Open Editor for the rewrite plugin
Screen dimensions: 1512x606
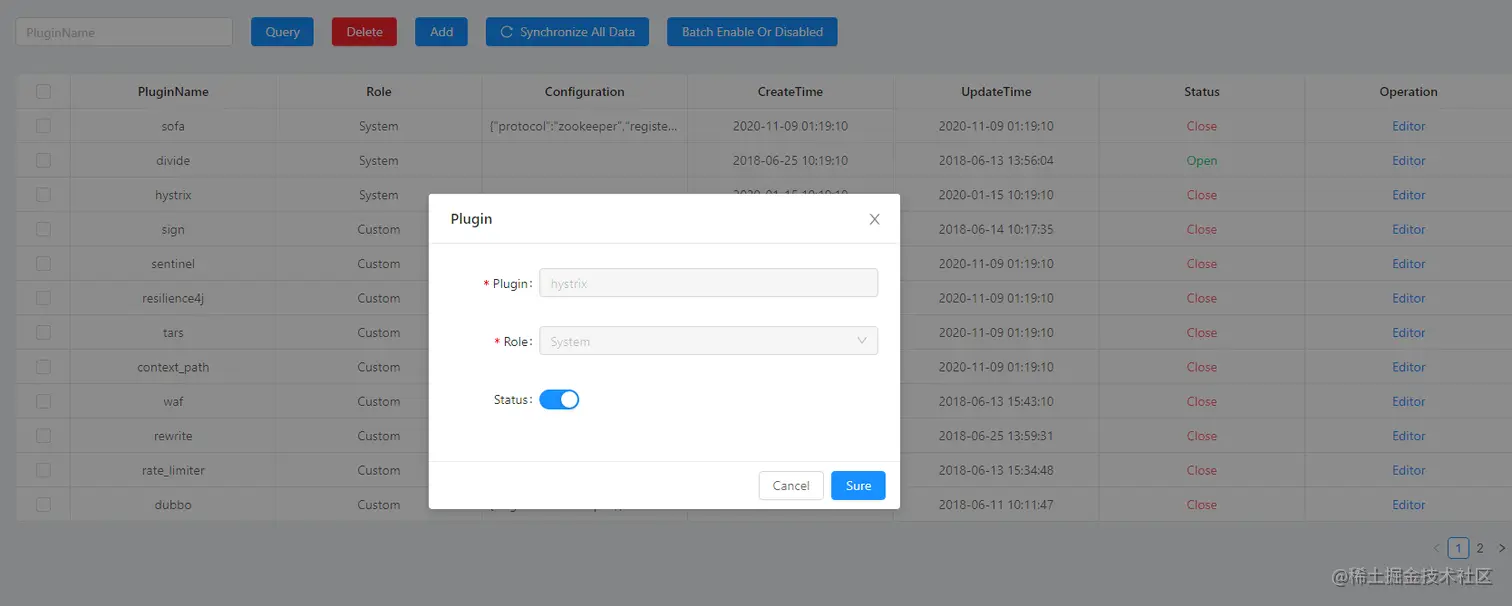click(1408, 436)
